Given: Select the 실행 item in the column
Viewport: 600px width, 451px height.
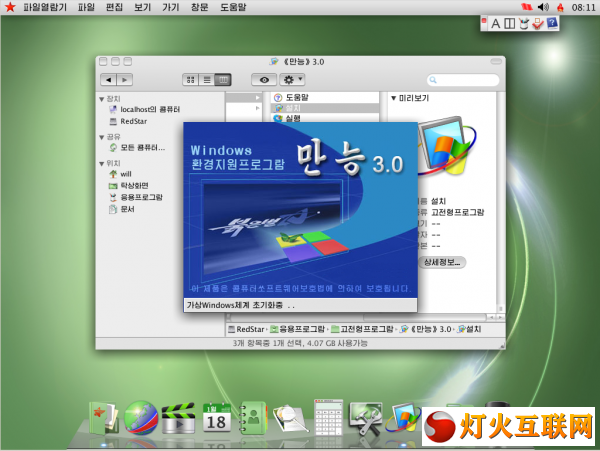Looking at the screenshot, I should point(325,118).
